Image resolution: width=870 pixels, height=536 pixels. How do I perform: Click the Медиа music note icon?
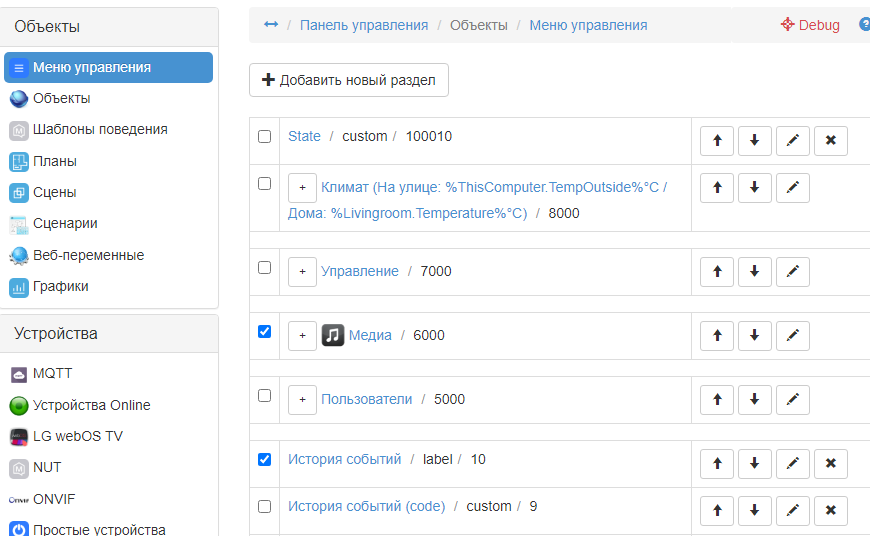333,336
